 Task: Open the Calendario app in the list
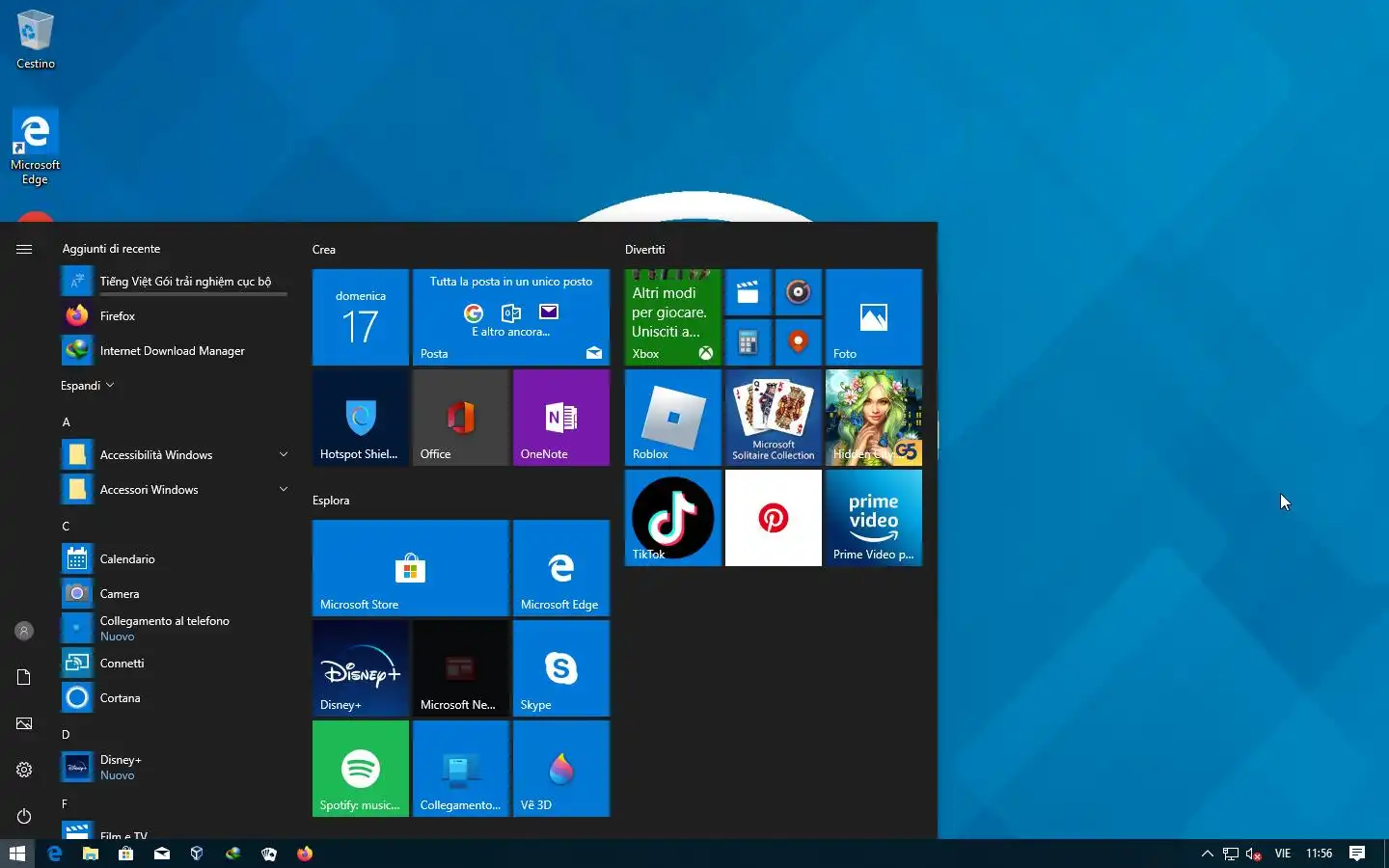pyautogui.click(x=174, y=559)
